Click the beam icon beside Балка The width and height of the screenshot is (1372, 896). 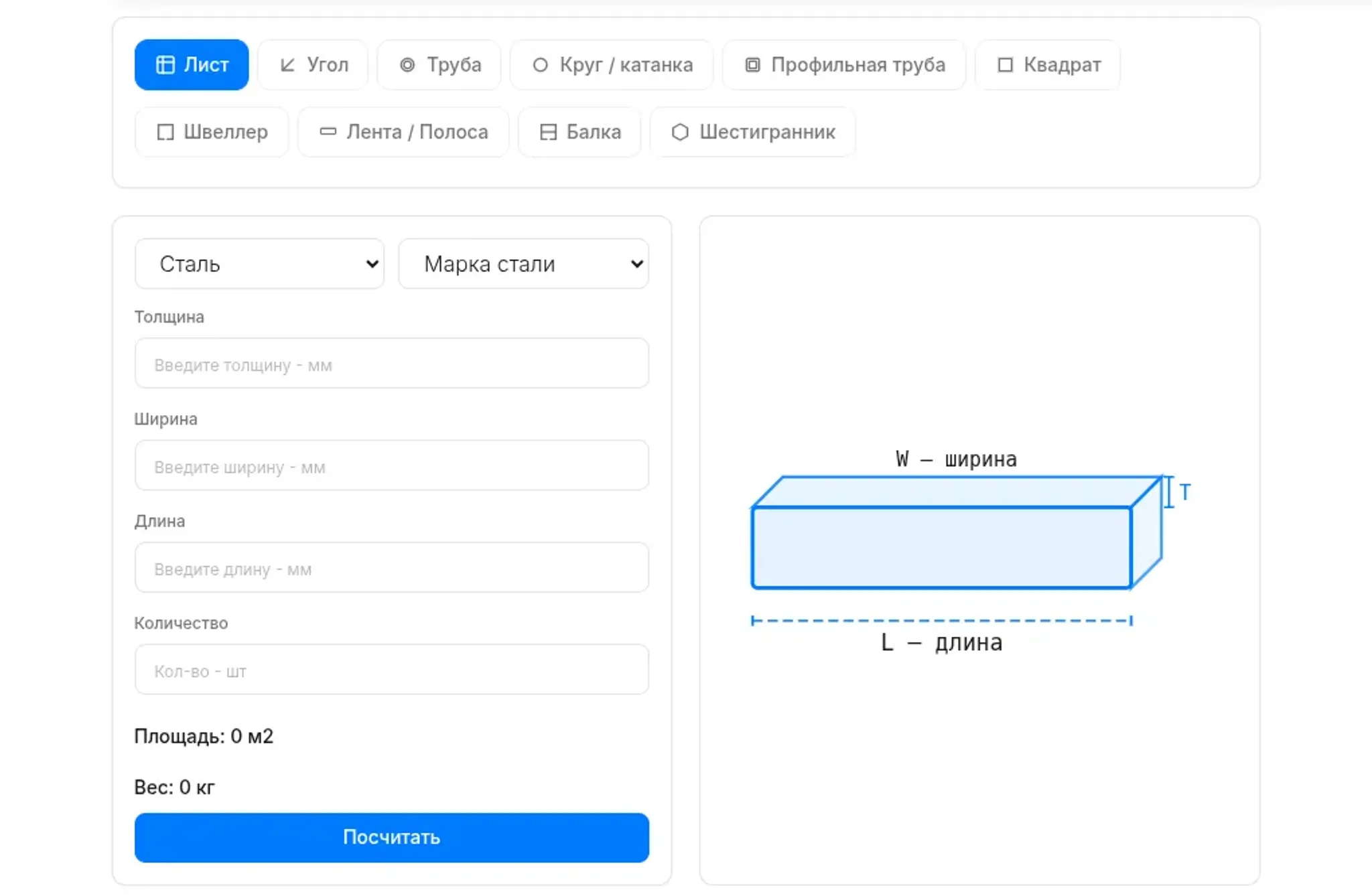pyautogui.click(x=548, y=132)
